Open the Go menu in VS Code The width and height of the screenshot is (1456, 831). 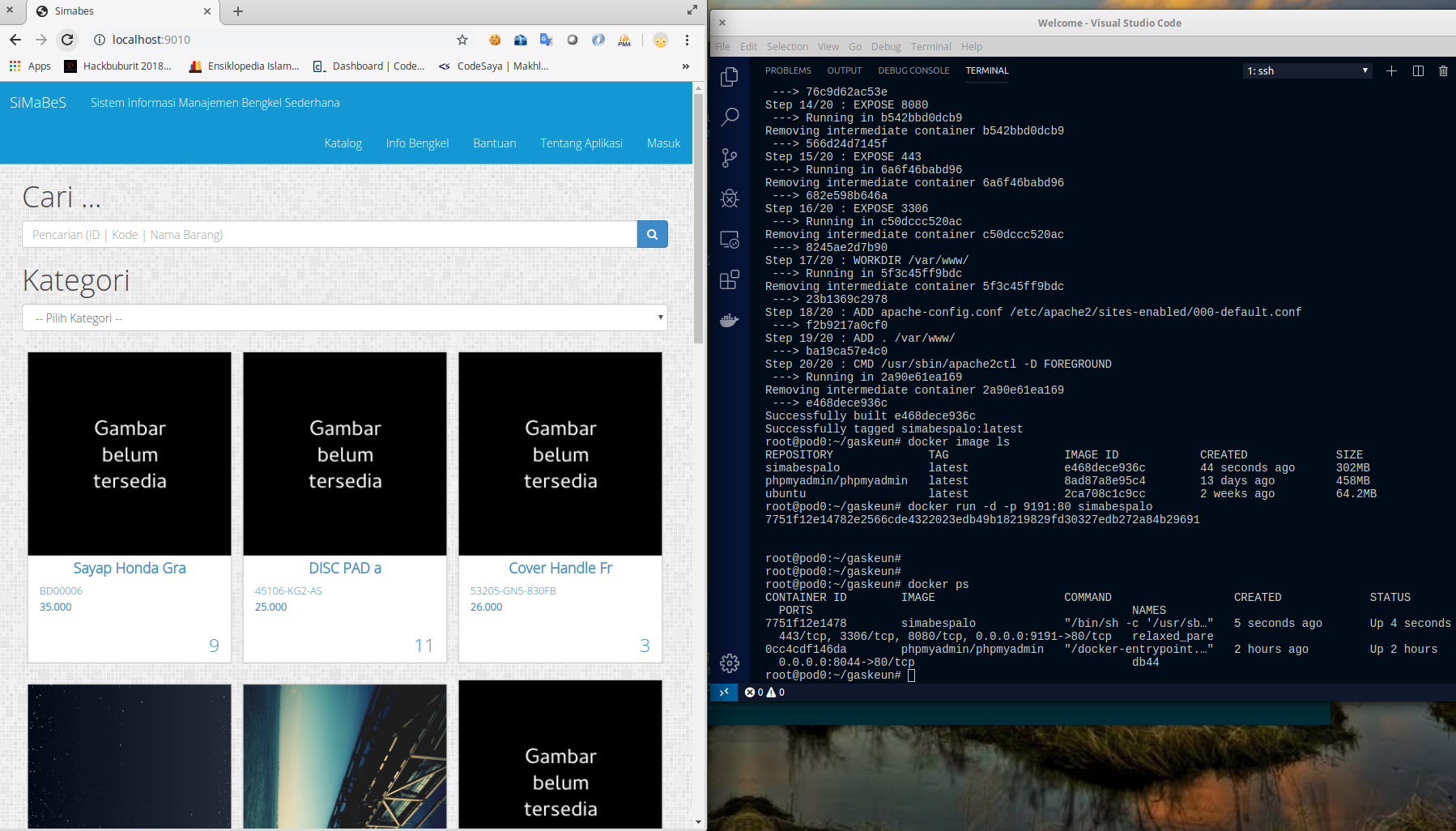click(855, 47)
